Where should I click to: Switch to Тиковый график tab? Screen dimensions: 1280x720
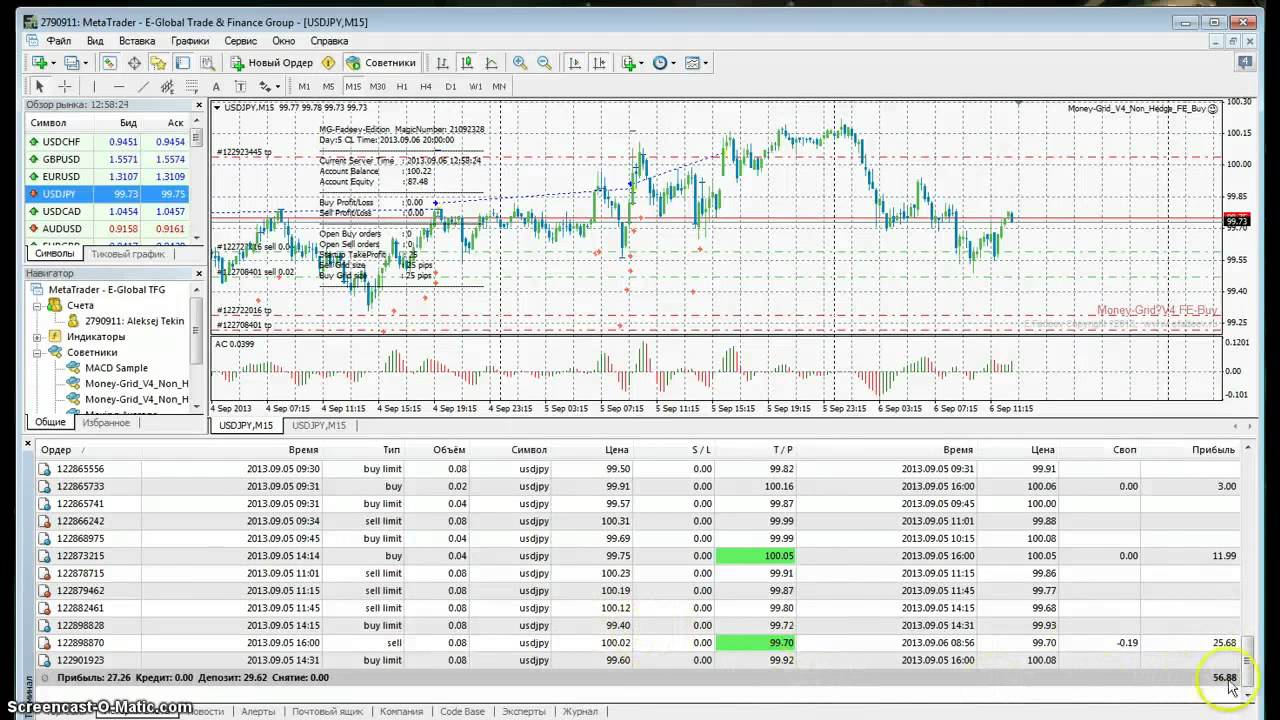[128, 254]
